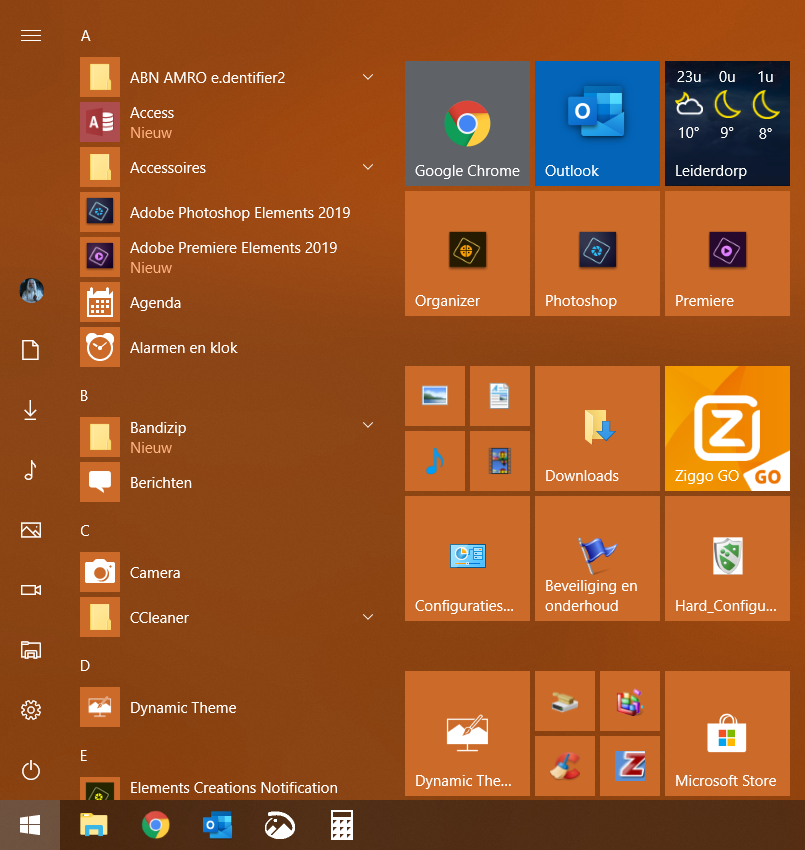Open the Outlook tile

coord(597,123)
